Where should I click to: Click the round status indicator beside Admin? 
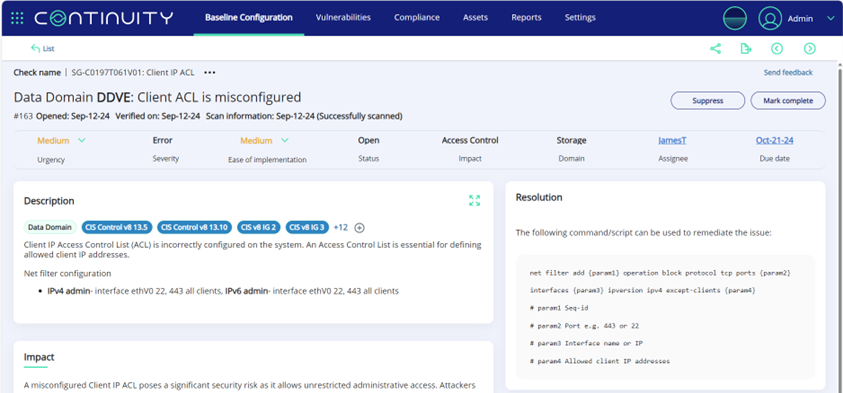click(735, 18)
